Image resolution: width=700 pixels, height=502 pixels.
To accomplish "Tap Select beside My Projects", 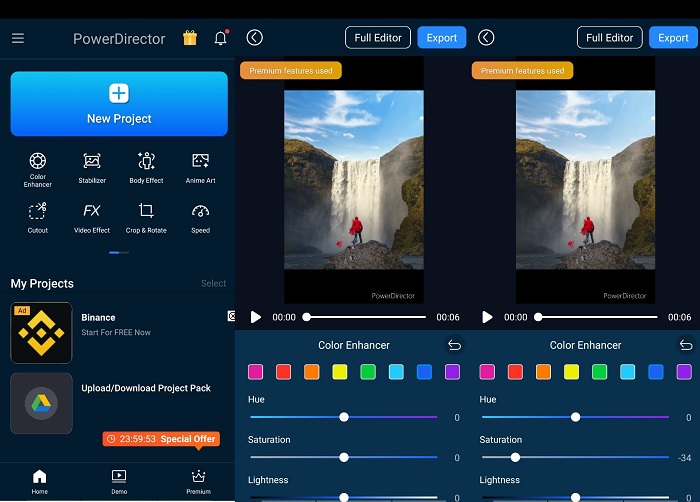I will tap(213, 283).
